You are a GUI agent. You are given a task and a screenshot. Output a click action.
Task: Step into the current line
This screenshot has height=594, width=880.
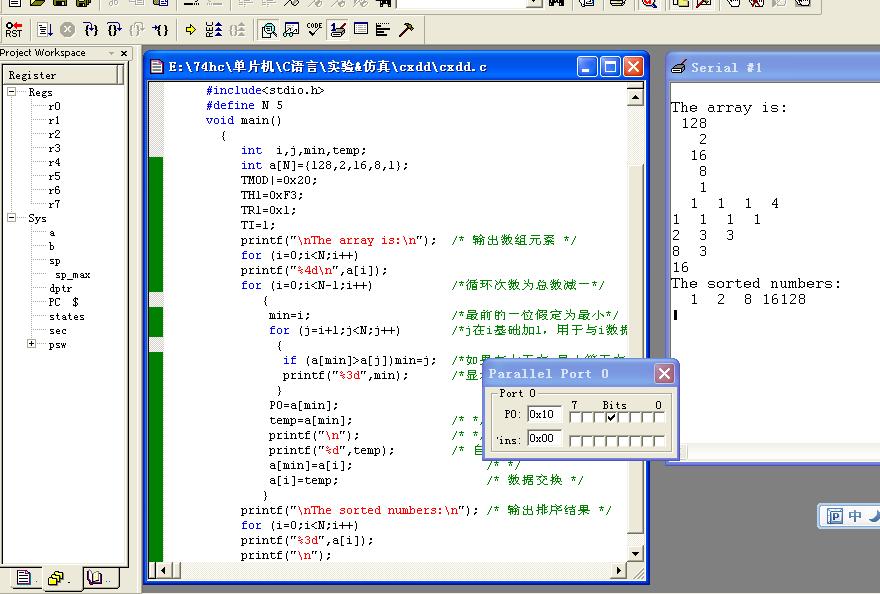pyautogui.click(x=90, y=30)
